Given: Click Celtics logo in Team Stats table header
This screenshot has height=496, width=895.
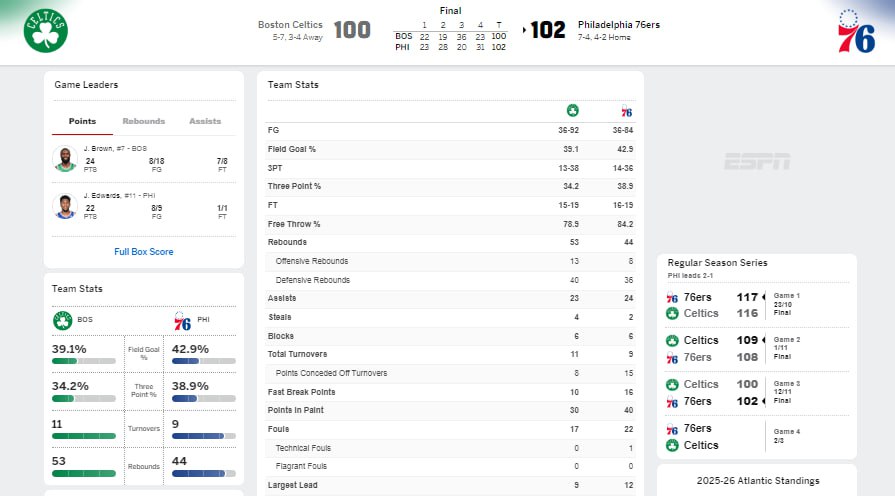Looking at the screenshot, I should tap(572, 110).
